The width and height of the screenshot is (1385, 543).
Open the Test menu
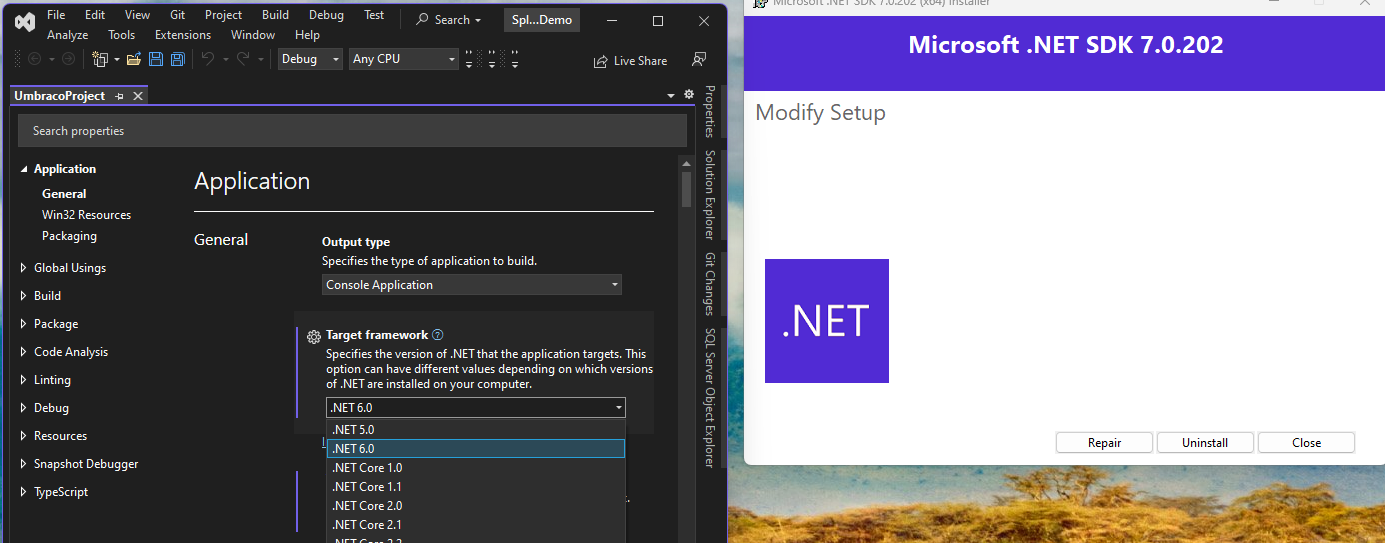pos(374,15)
